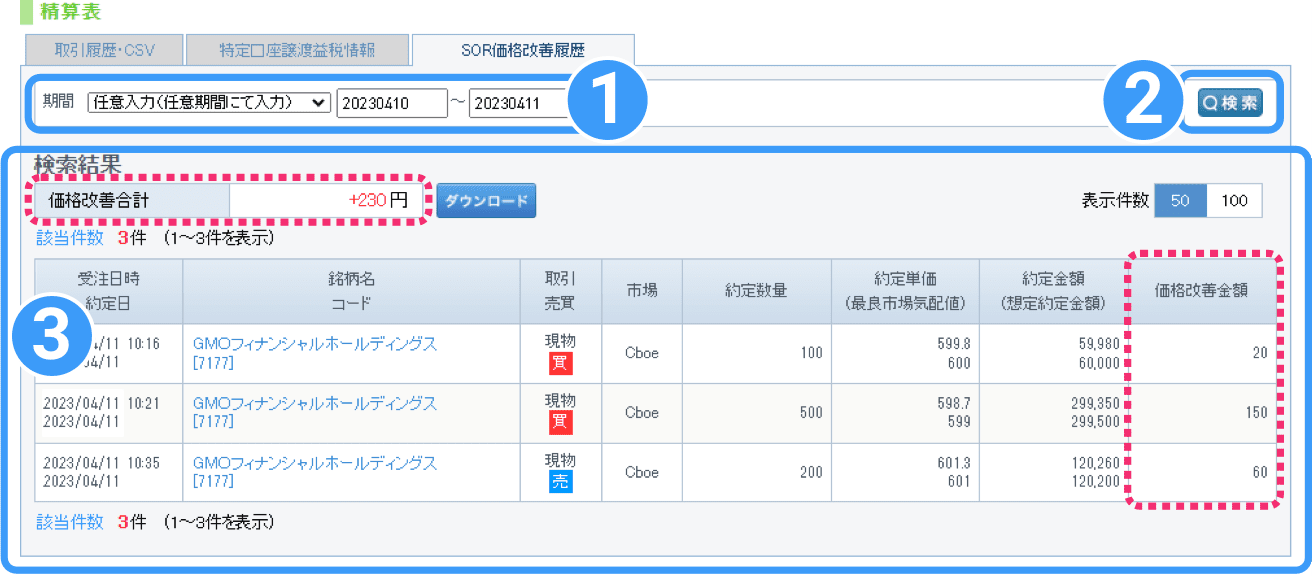Click the red 買 badge in second row
Image resolution: width=1312 pixels, height=576 pixels.
tap(560, 423)
